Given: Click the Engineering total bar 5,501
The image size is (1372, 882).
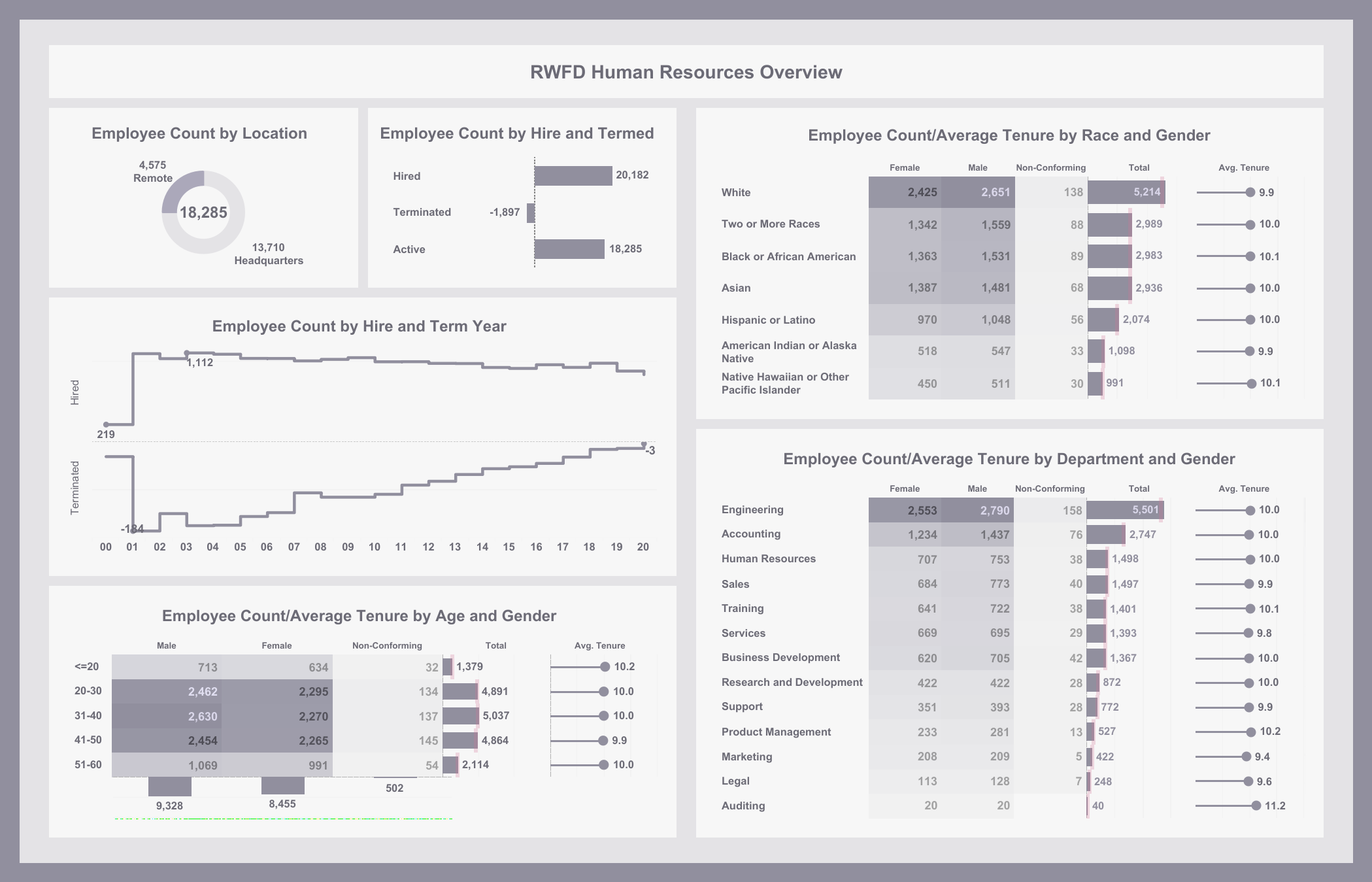Looking at the screenshot, I should pyautogui.click(x=1124, y=510).
